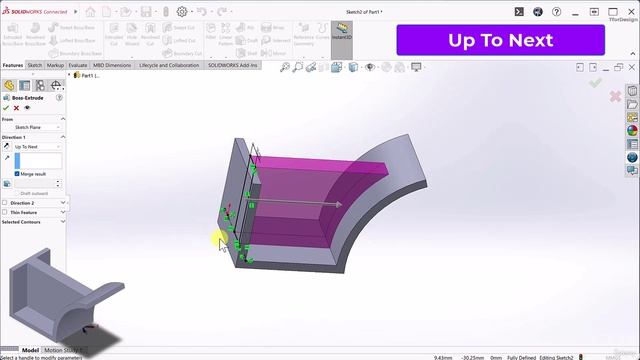Enable the Direction 2 checkbox
Image resolution: width=640 pixels, height=360 pixels.
(5, 203)
